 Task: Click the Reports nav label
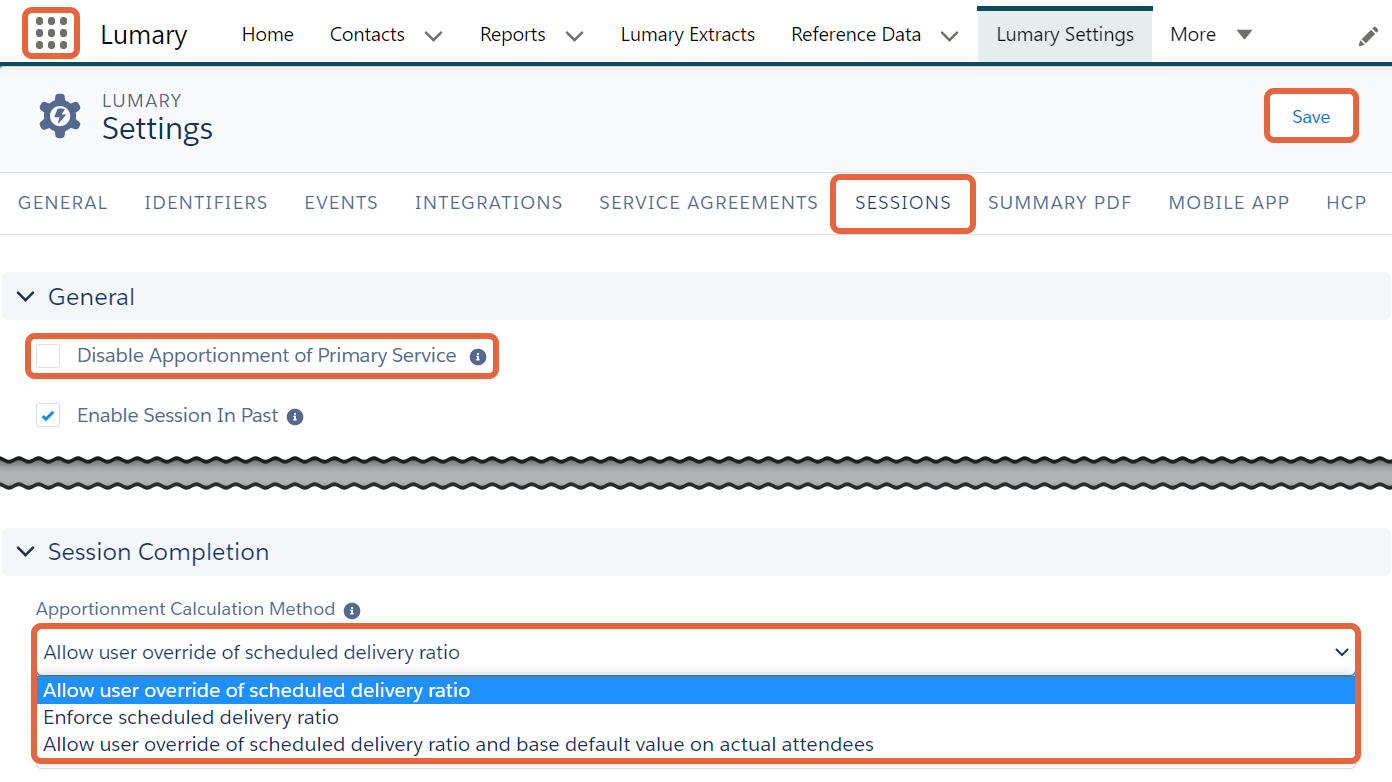coord(513,35)
